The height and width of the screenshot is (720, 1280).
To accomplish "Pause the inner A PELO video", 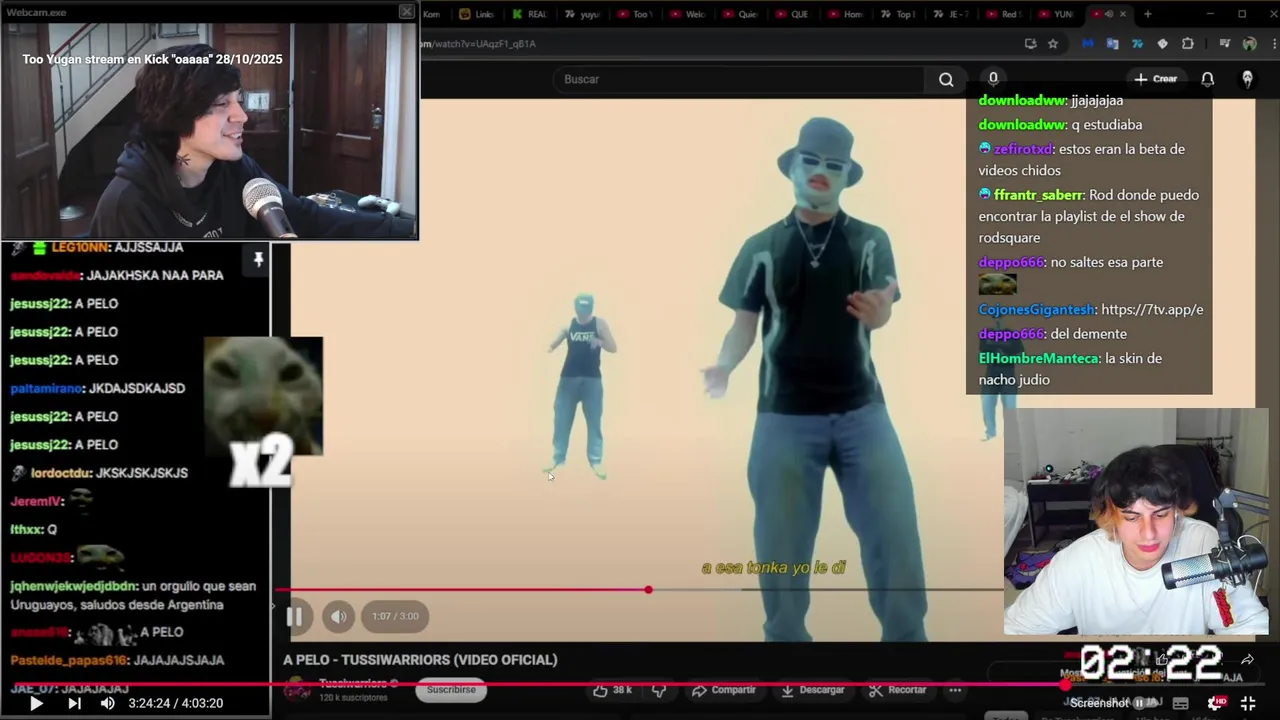I will (x=295, y=616).
